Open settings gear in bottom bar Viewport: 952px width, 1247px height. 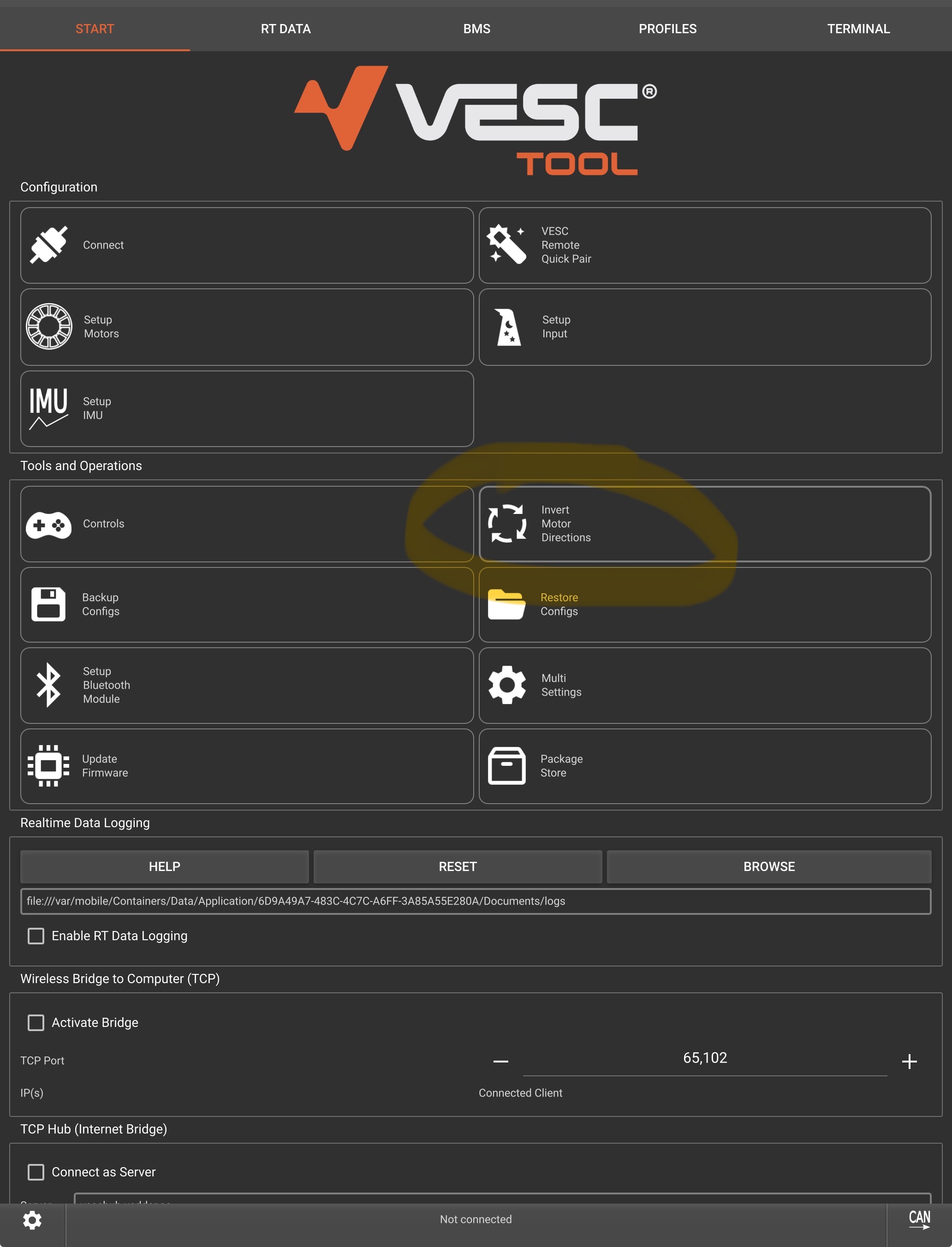pyautogui.click(x=32, y=1220)
